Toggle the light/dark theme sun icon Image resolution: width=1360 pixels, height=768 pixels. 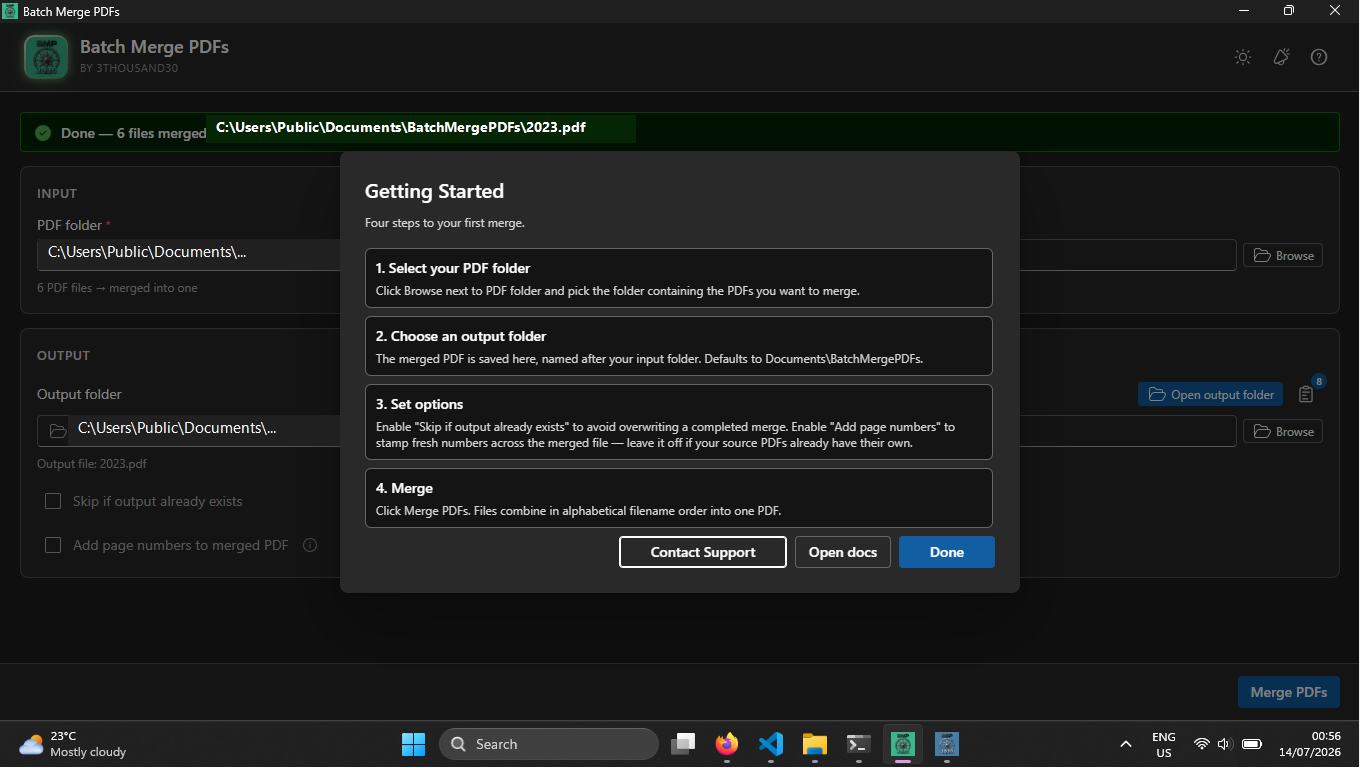click(1243, 57)
